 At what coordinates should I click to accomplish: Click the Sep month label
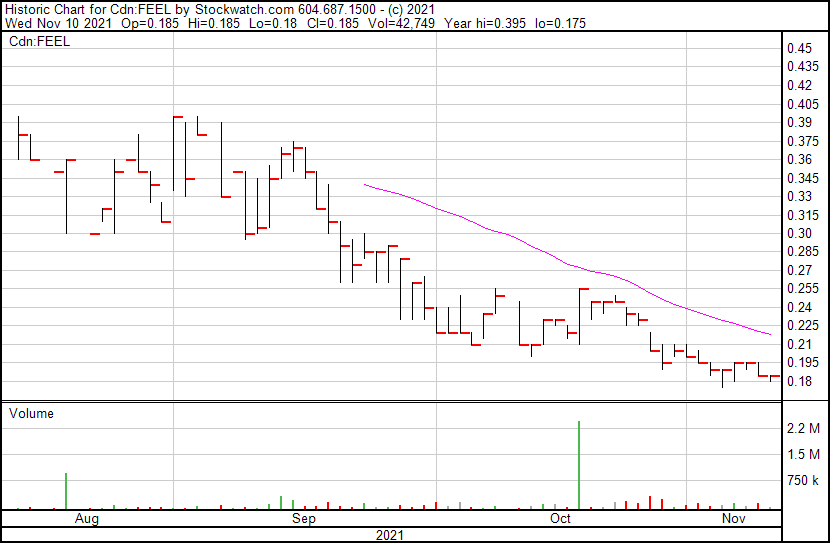tap(304, 519)
